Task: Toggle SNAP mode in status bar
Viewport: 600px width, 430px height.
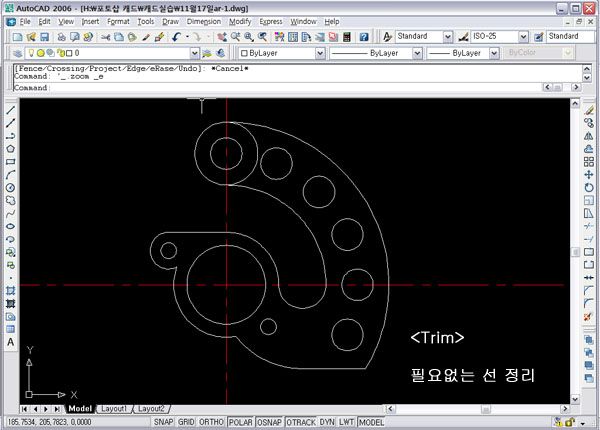Action: coord(163,422)
